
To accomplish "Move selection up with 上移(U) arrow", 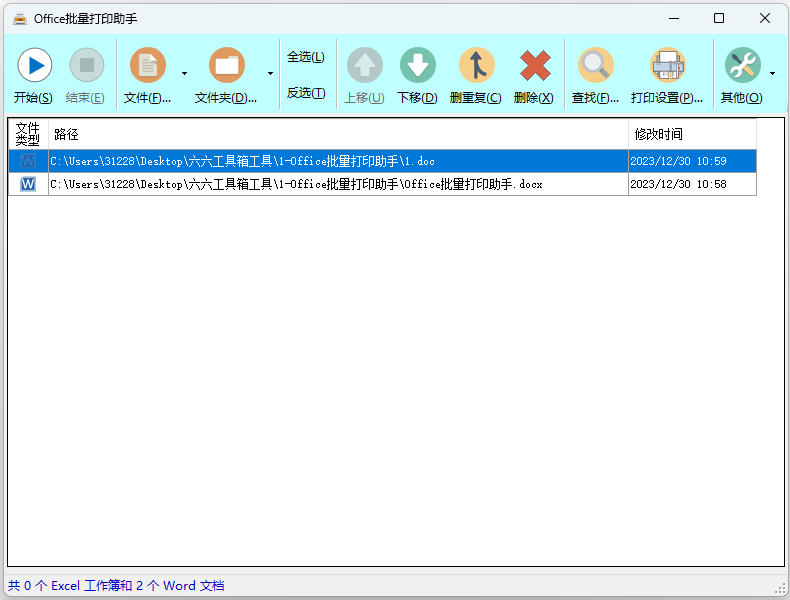I will (365, 65).
